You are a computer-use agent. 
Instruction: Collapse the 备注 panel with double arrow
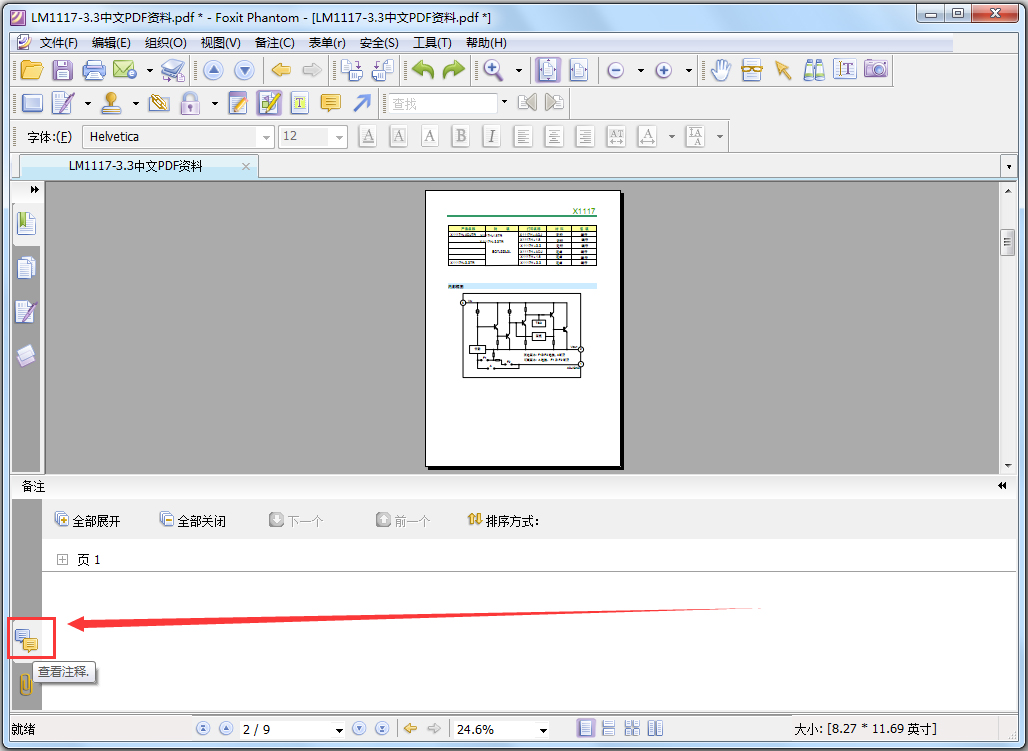[x=1002, y=486]
